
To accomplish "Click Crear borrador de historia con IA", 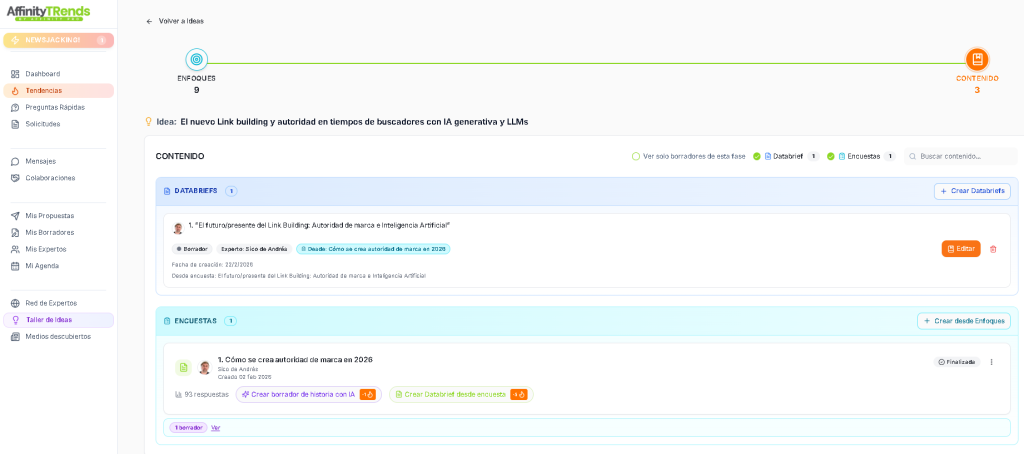I will pyautogui.click(x=302, y=394).
